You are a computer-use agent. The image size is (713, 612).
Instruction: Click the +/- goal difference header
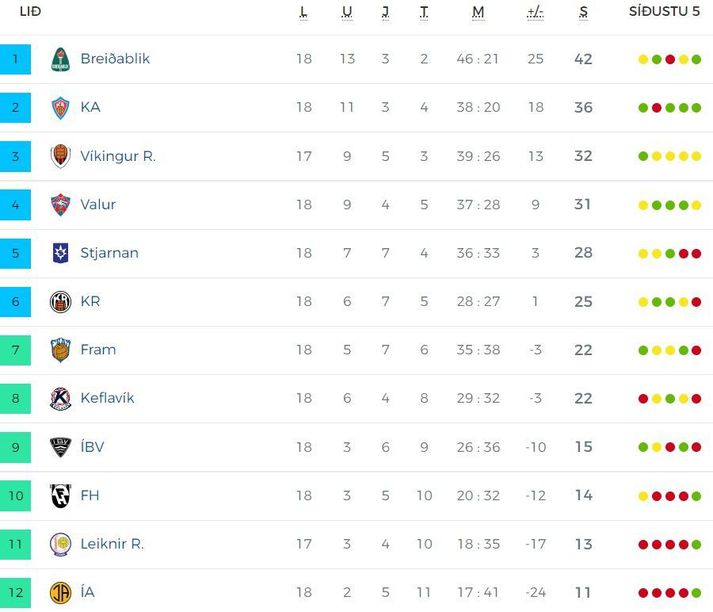tap(535, 12)
